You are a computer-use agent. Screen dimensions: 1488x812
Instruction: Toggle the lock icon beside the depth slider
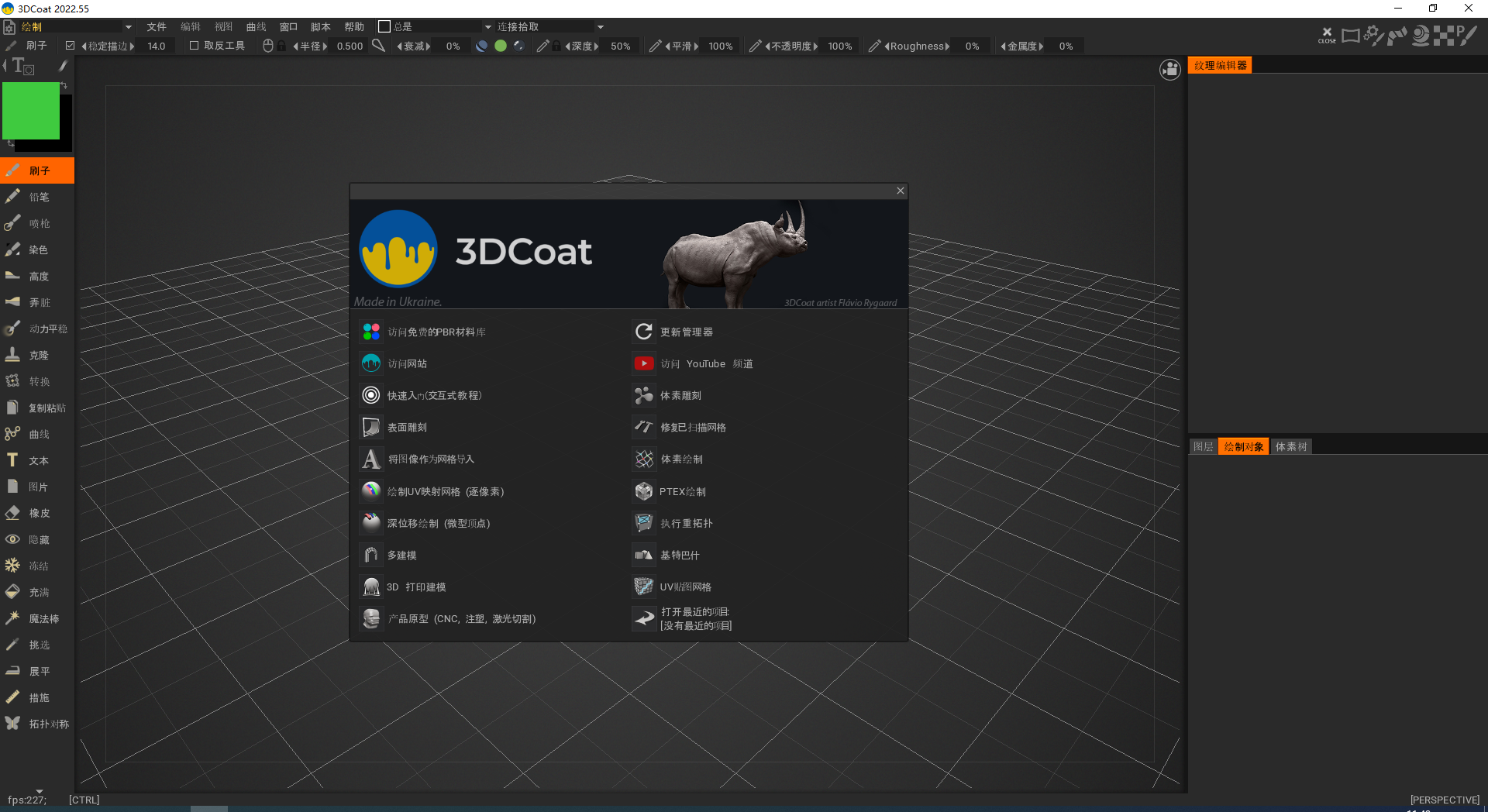pos(556,46)
